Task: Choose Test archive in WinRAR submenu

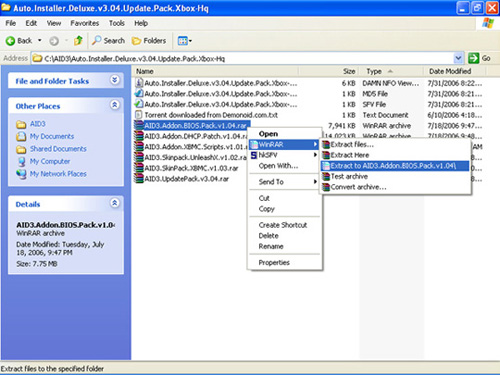Action: click(395, 177)
